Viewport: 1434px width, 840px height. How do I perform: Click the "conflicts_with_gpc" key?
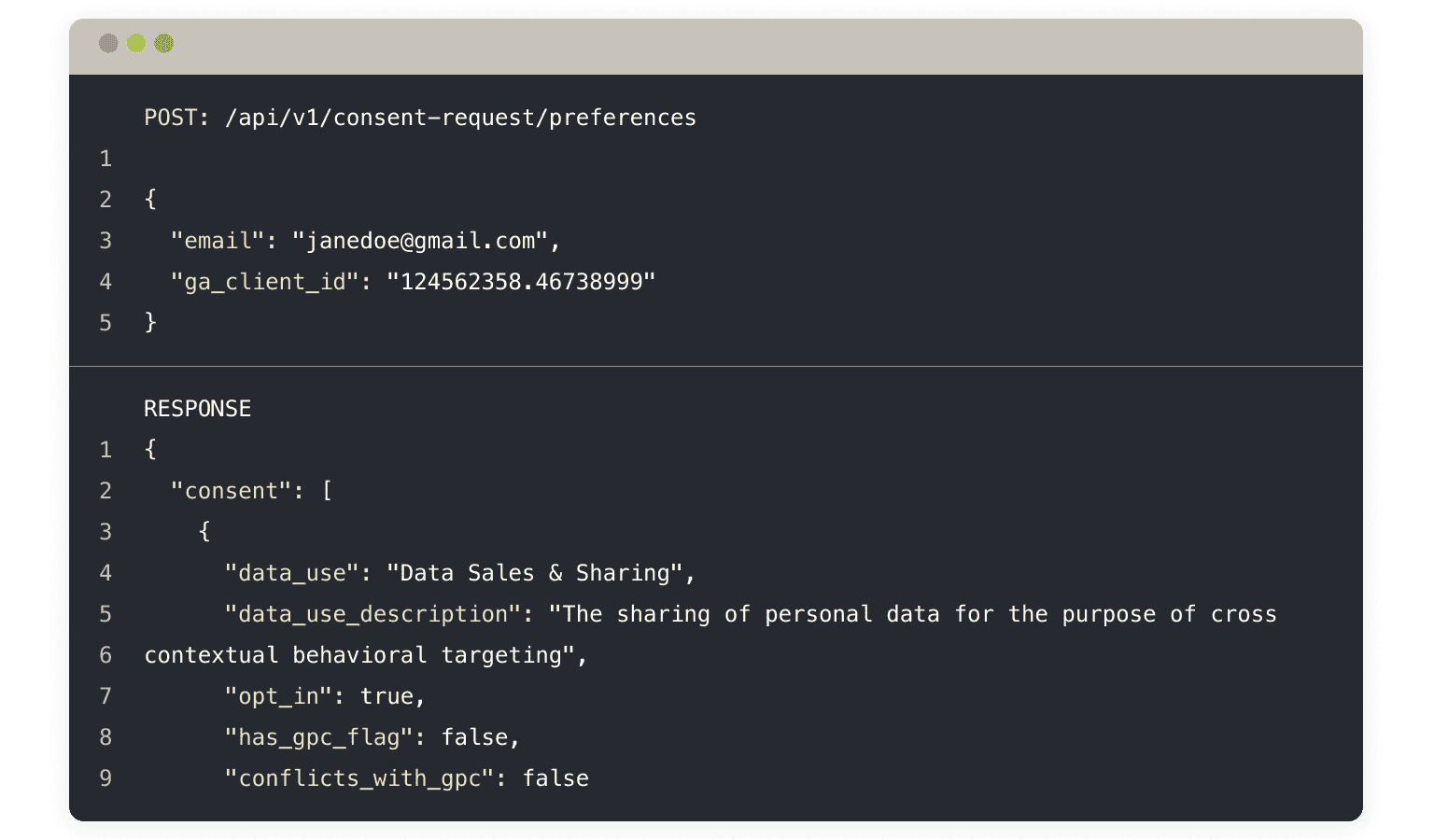coord(359,778)
